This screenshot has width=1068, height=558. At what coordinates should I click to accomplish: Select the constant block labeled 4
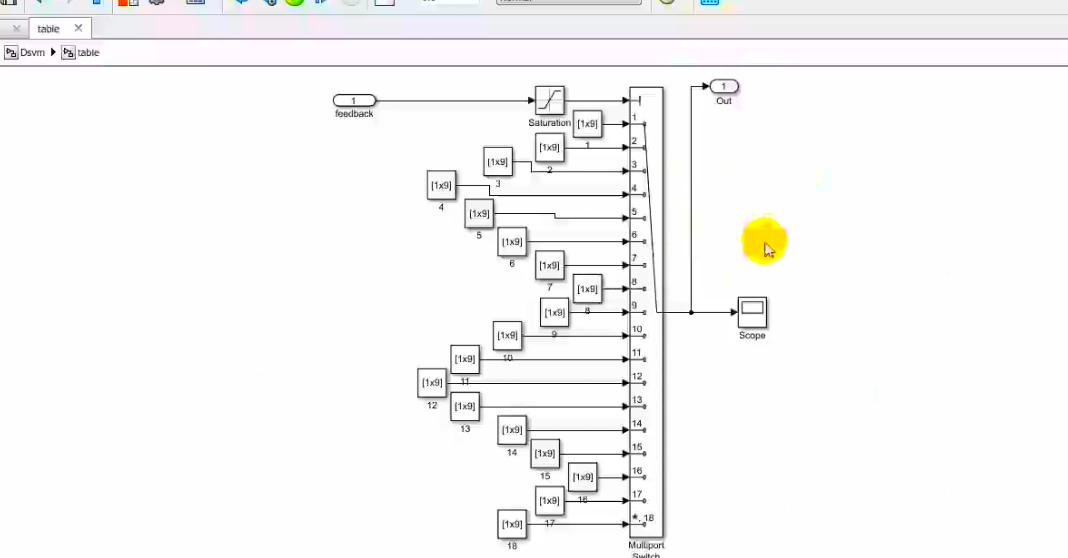click(441, 185)
